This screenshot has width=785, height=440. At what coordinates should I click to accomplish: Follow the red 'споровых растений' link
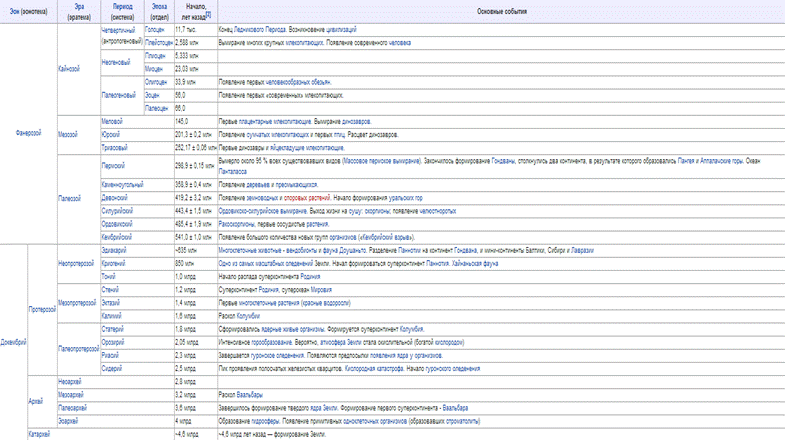(307, 198)
